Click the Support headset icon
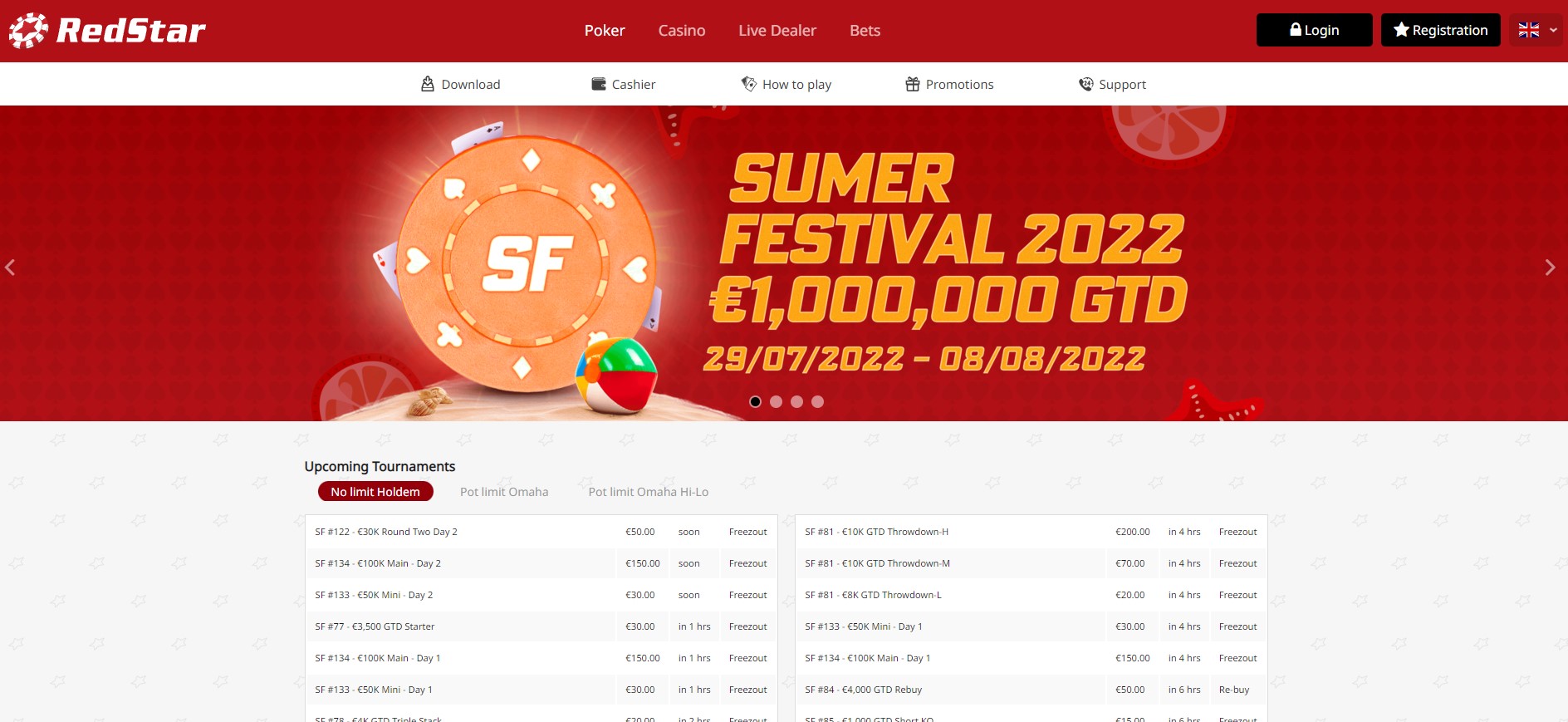The height and width of the screenshot is (722, 1568). coord(1085,84)
